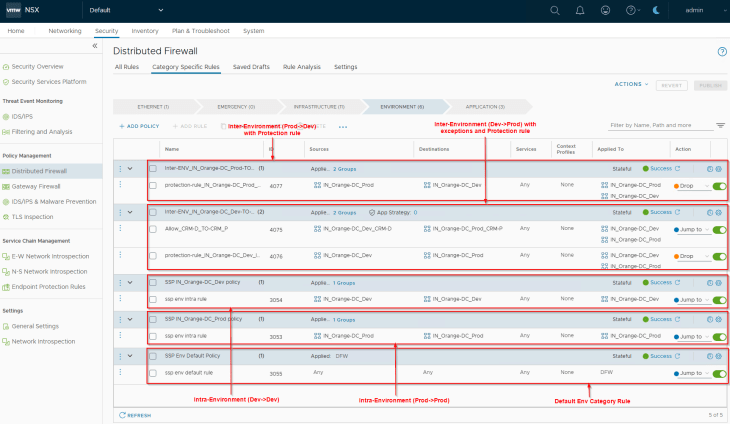
Task: Open kebab menu for Allow_CRM-D_TO-CRM_P rule
Action: point(121,228)
